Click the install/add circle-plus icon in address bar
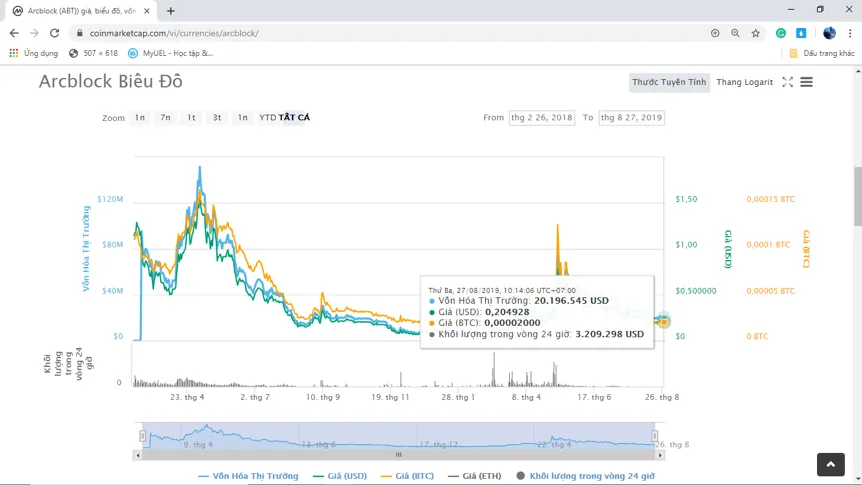This screenshot has height=485, width=862. pos(715,33)
